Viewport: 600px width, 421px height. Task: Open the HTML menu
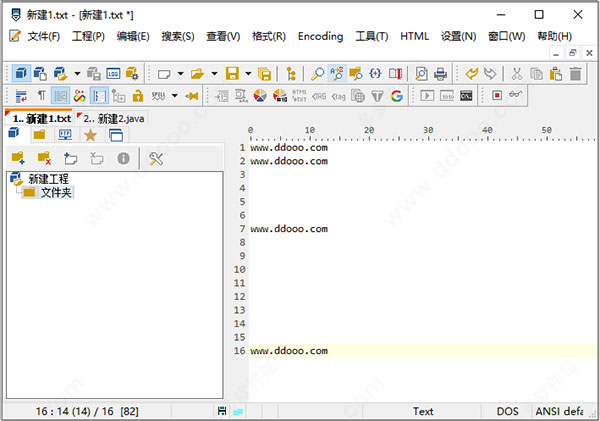[x=414, y=36]
